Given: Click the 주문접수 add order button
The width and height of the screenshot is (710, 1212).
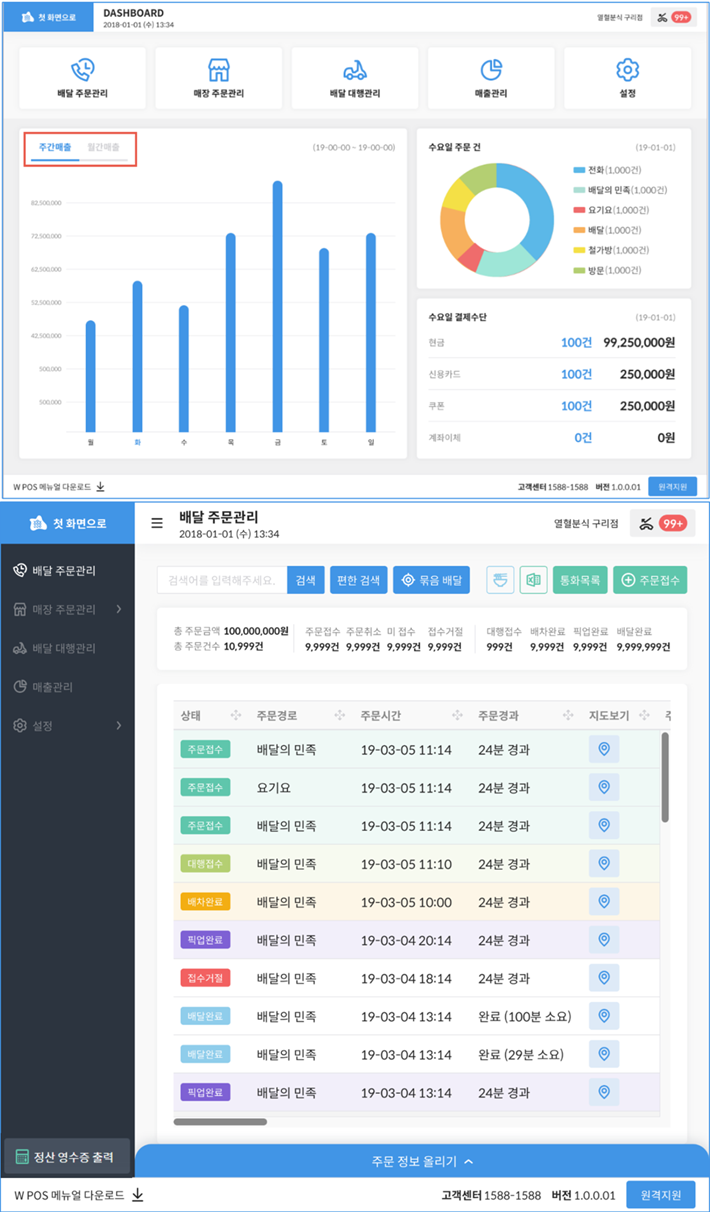Looking at the screenshot, I should pos(651,580).
